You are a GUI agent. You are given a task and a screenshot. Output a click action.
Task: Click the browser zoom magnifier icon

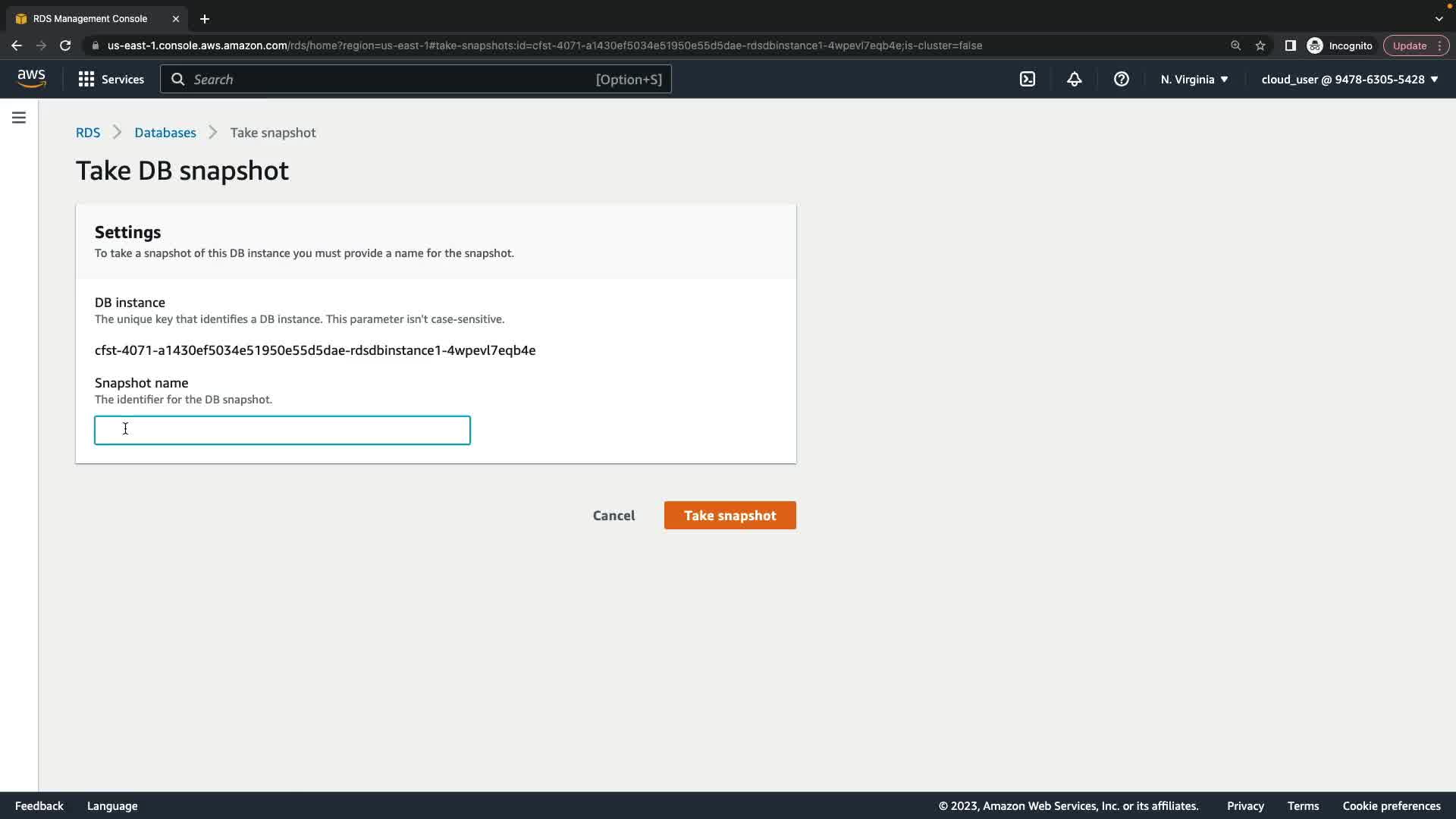point(1235,45)
